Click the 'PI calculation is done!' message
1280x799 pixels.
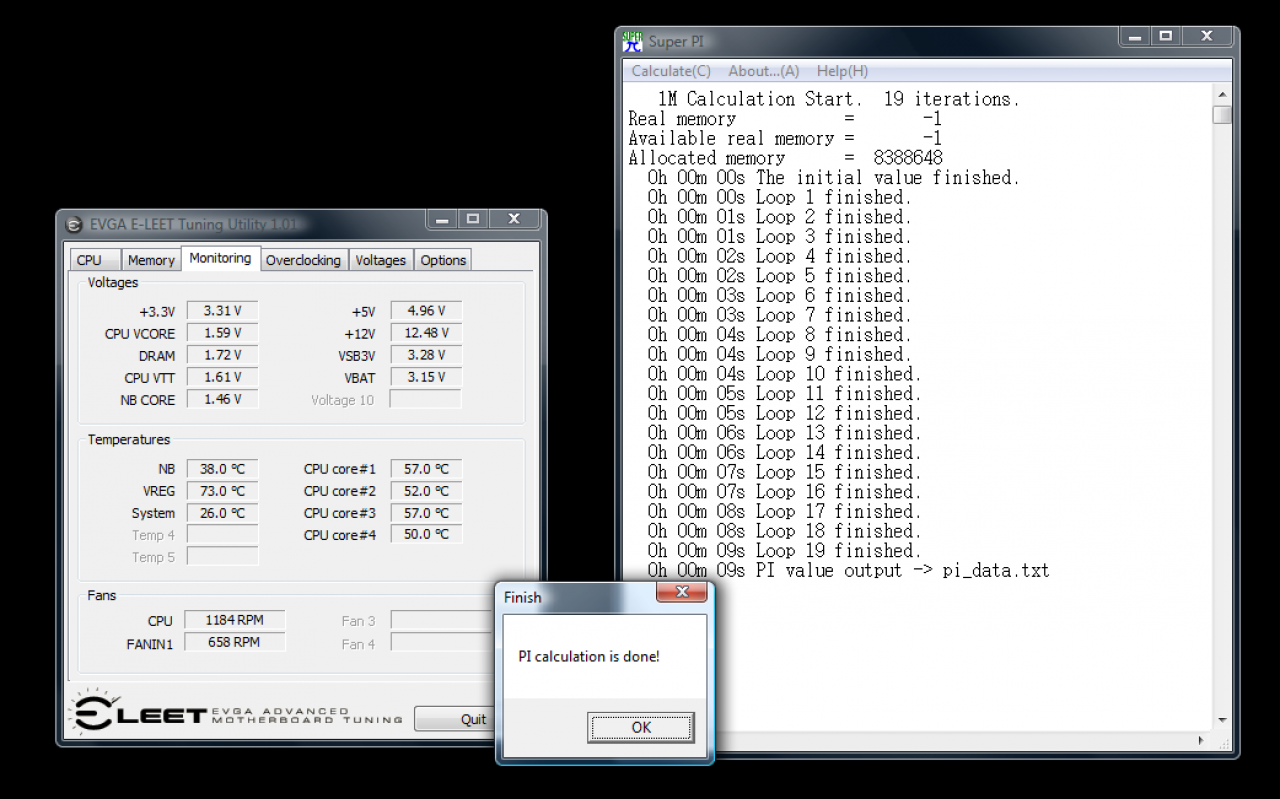point(589,656)
